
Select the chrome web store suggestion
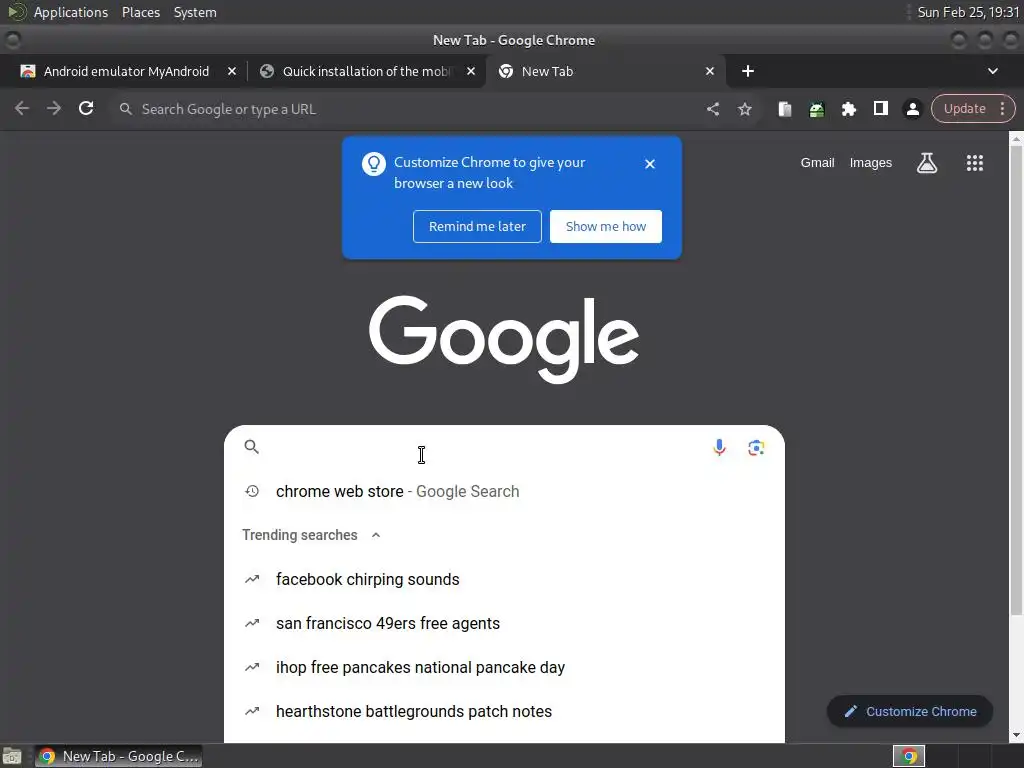click(504, 491)
